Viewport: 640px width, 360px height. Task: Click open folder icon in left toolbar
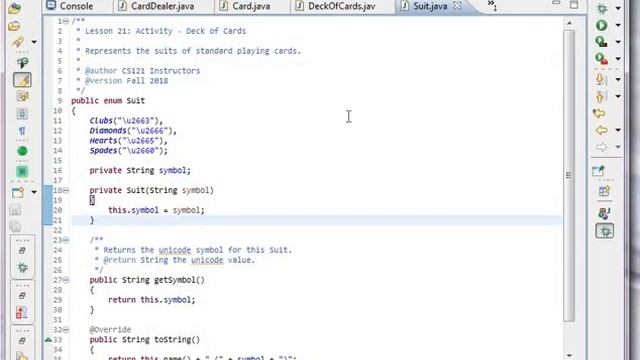pos(15,26)
